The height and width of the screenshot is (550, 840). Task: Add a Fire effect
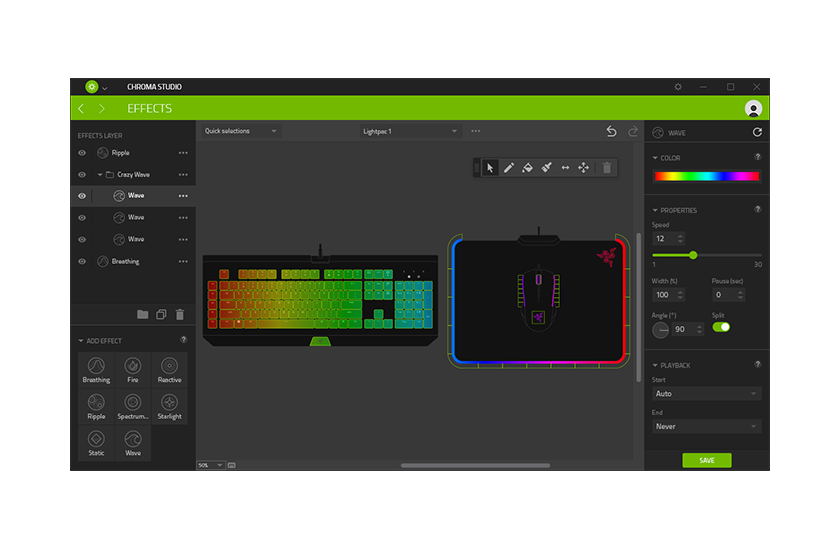point(133,370)
